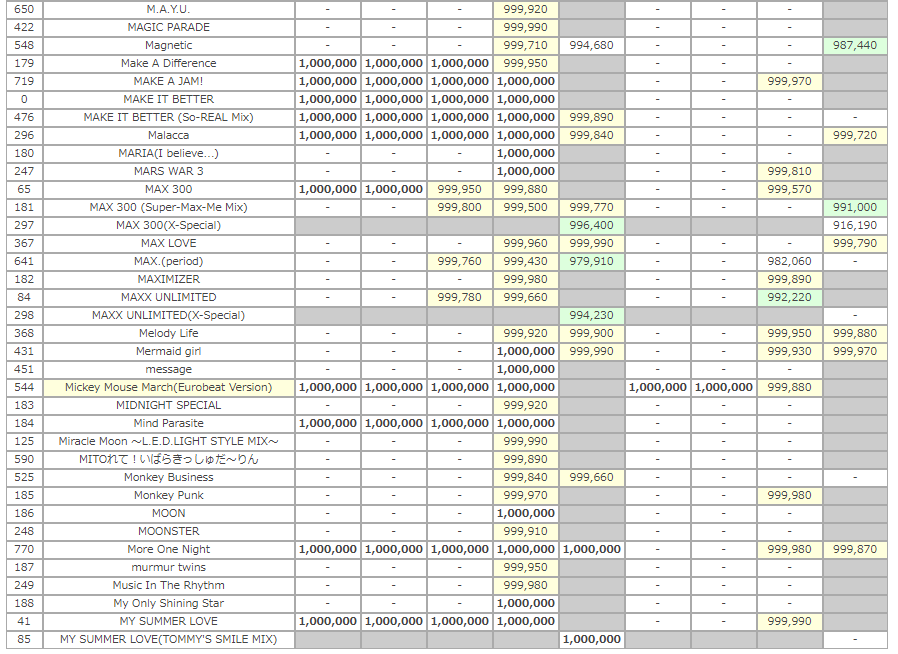Select the MIDNIGHT SPECIAL song title
898x654 pixels.
click(x=168, y=405)
